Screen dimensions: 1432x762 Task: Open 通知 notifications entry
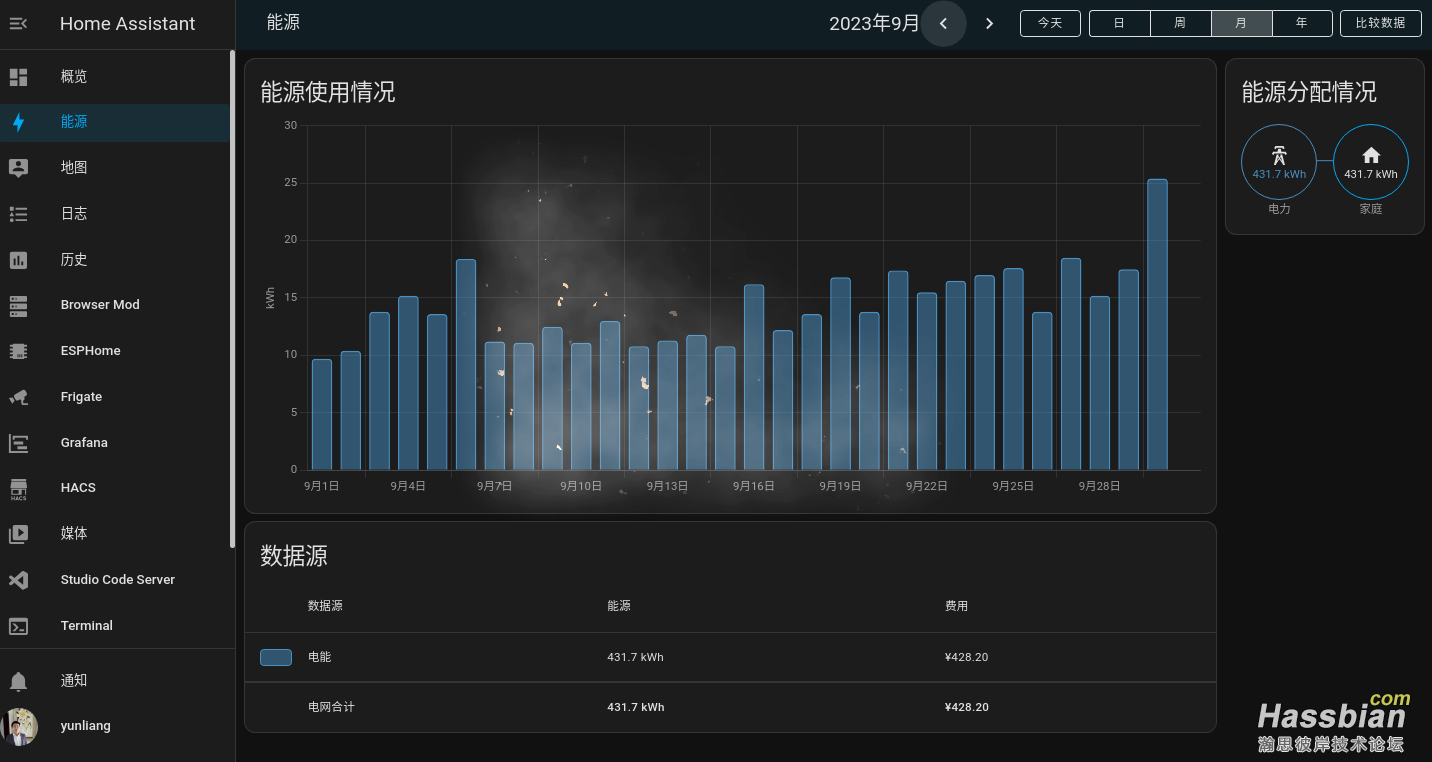pos(115,681)
